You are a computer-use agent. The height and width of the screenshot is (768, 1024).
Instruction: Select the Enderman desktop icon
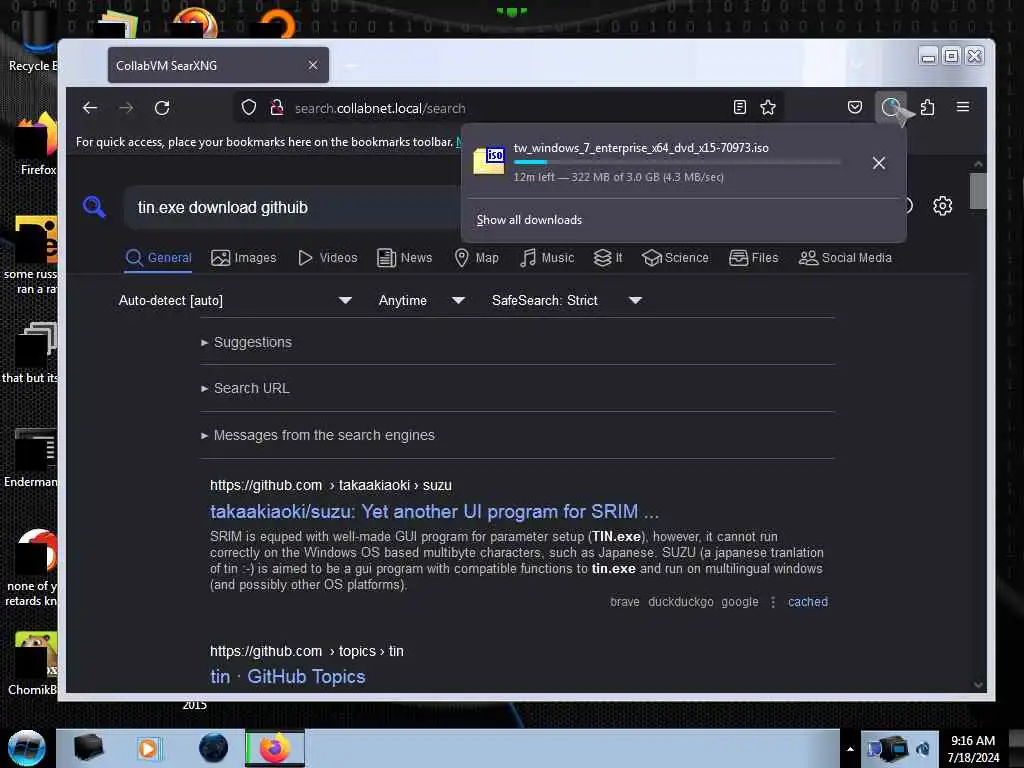(x=33, y=456)
